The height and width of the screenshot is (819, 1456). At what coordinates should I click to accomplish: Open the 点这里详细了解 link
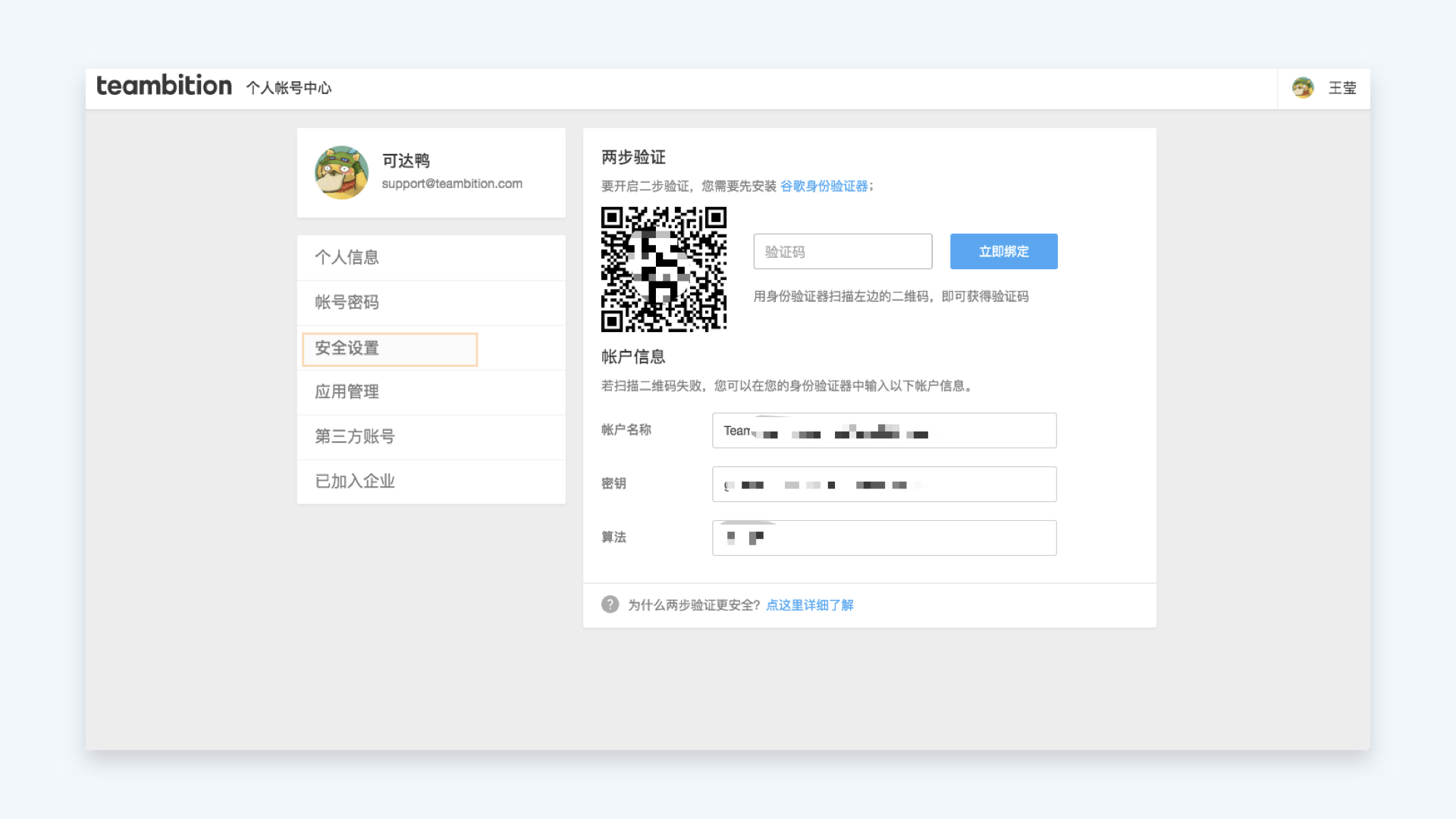click(810, 605)
